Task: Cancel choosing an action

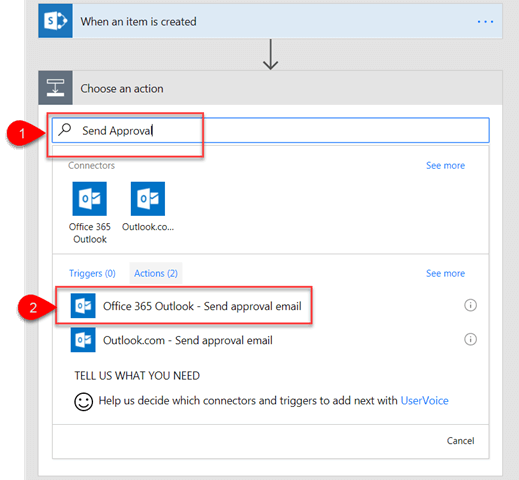Action: point(460,441)
